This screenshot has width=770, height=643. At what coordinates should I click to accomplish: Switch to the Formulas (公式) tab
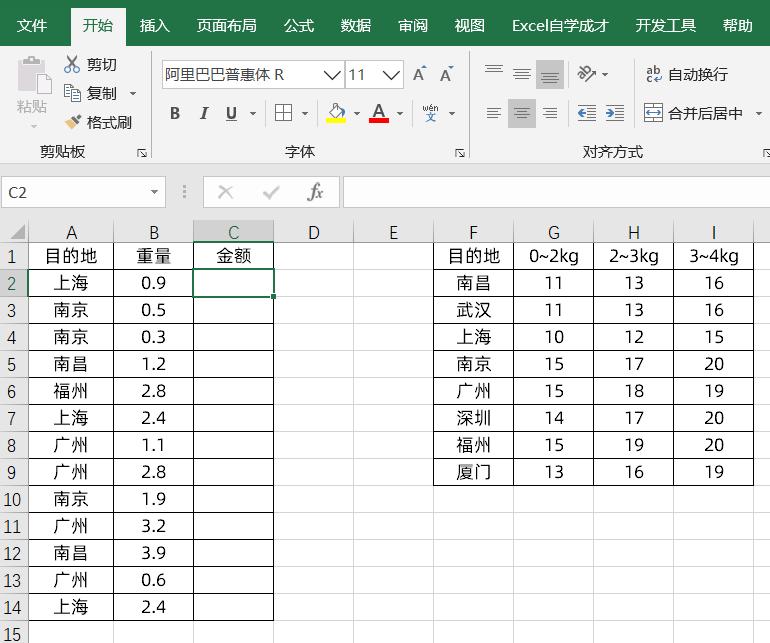pyautogui.click(x=299, y=26)
